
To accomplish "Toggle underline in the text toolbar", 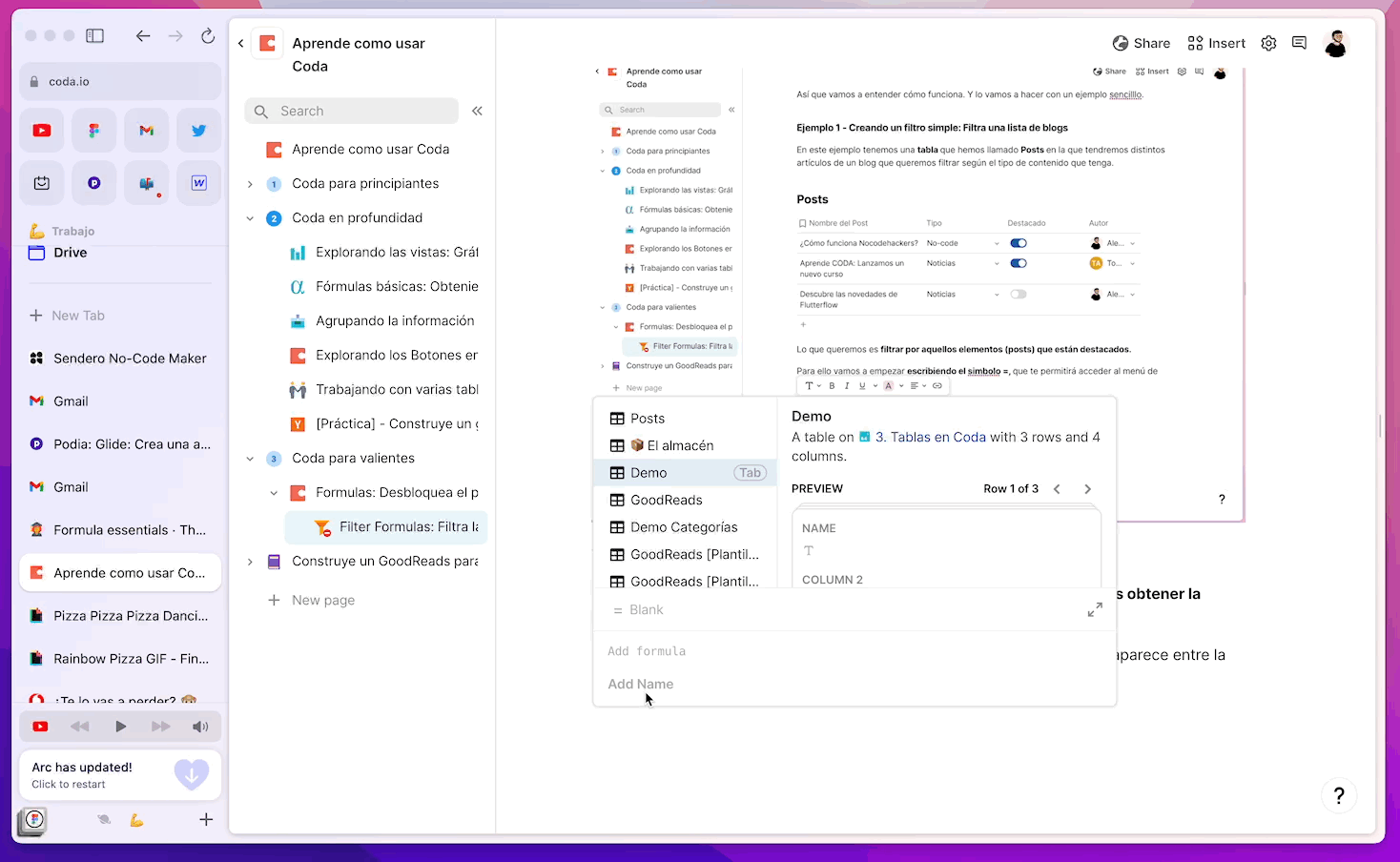I will (x=862, y=386).
